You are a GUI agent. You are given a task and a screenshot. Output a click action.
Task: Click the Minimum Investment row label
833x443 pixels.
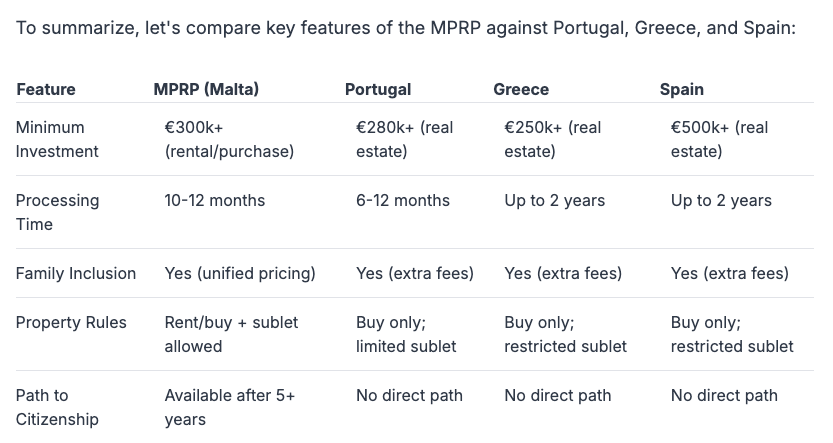click(x=57, y=139)
